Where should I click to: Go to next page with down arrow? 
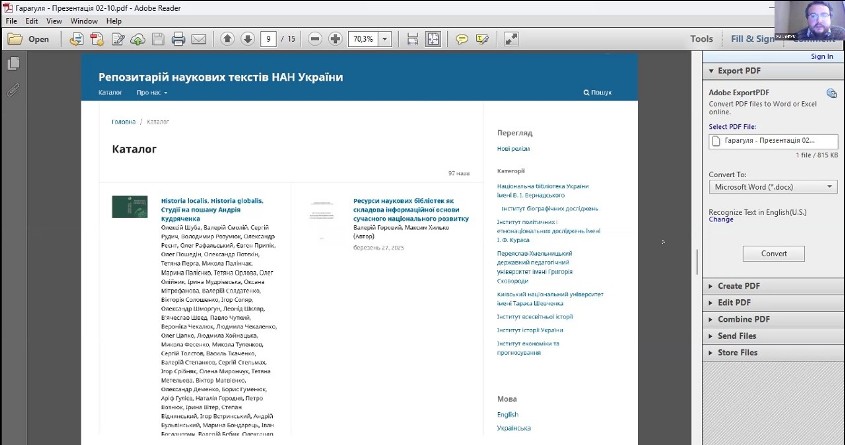(246, 39)
